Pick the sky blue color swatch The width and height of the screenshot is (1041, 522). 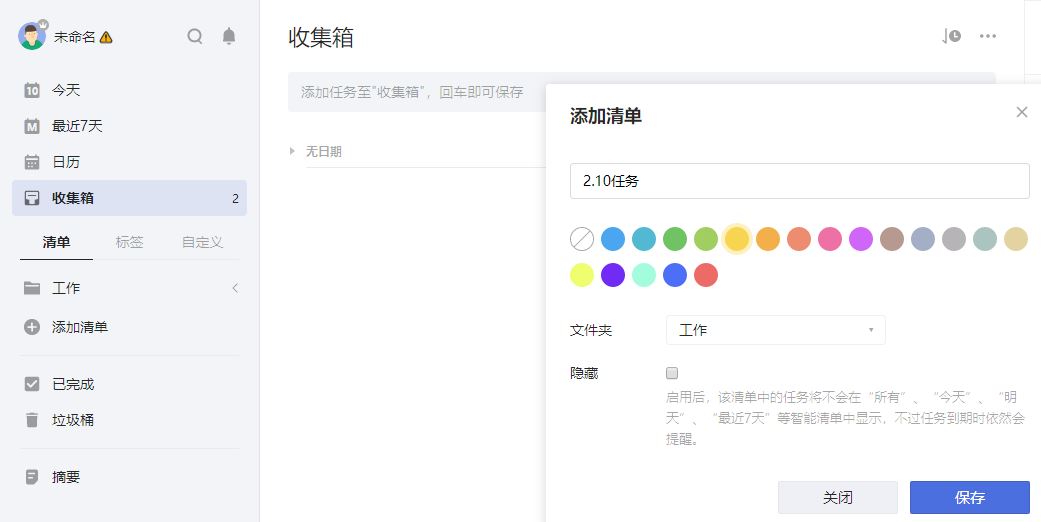613,239
